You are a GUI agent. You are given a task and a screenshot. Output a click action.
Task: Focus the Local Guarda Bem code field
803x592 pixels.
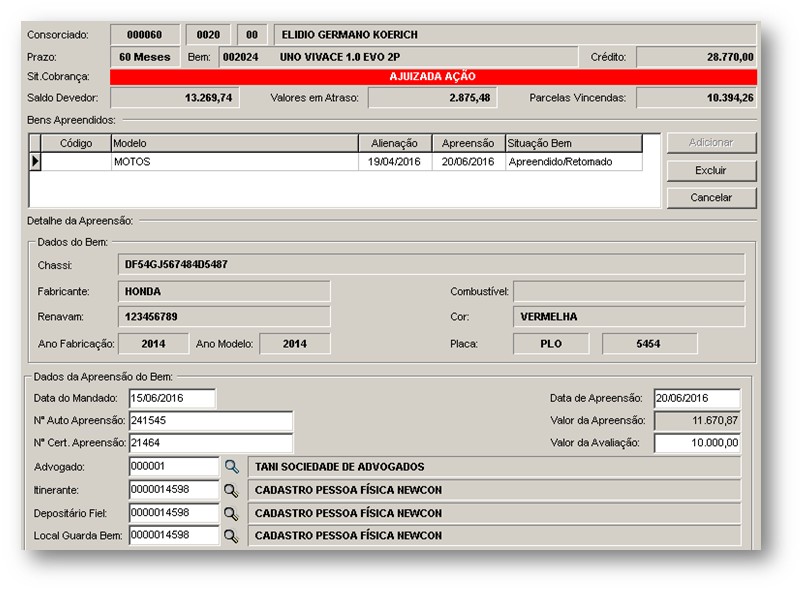pos(174,536)
